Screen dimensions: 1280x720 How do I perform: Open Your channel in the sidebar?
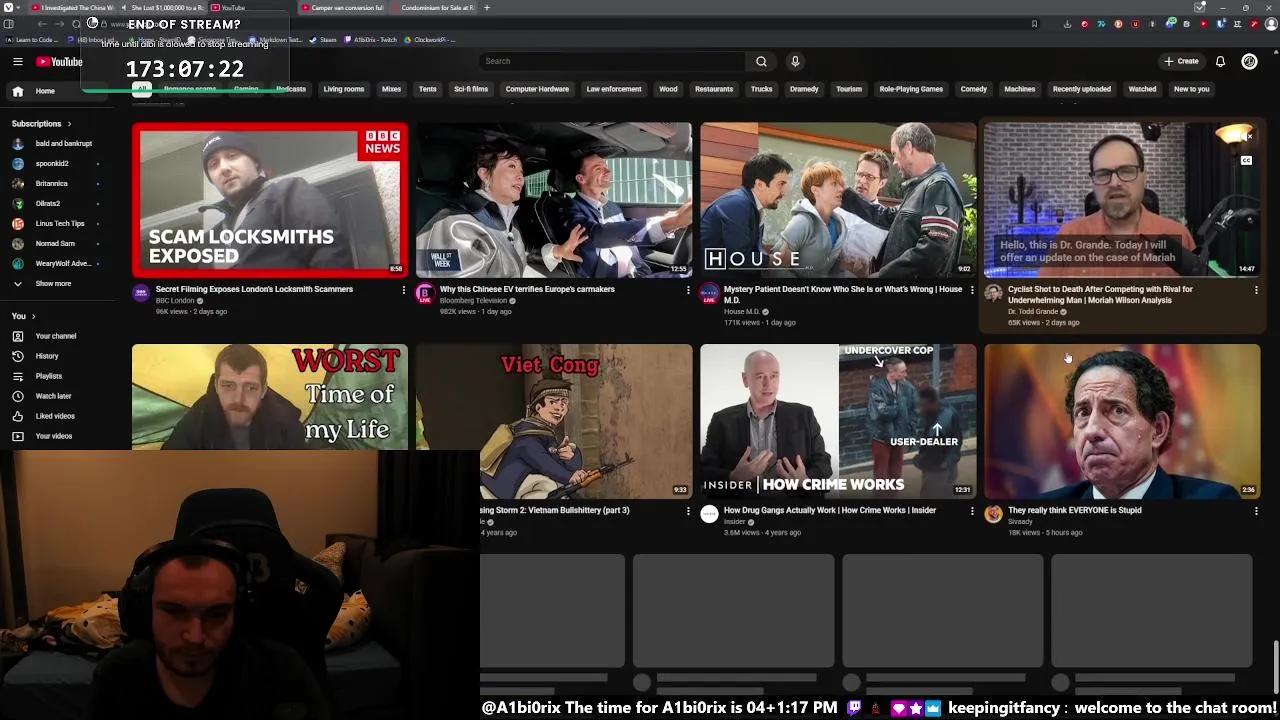pyautogui.click(x=56, y=336)
